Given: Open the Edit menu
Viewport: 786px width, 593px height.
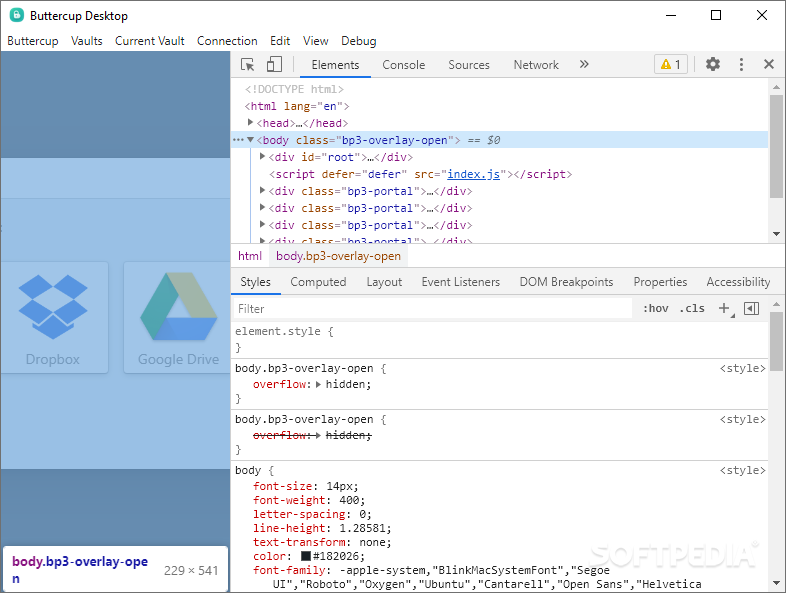Looking at the screenshot, I should (x=280, y=41).
